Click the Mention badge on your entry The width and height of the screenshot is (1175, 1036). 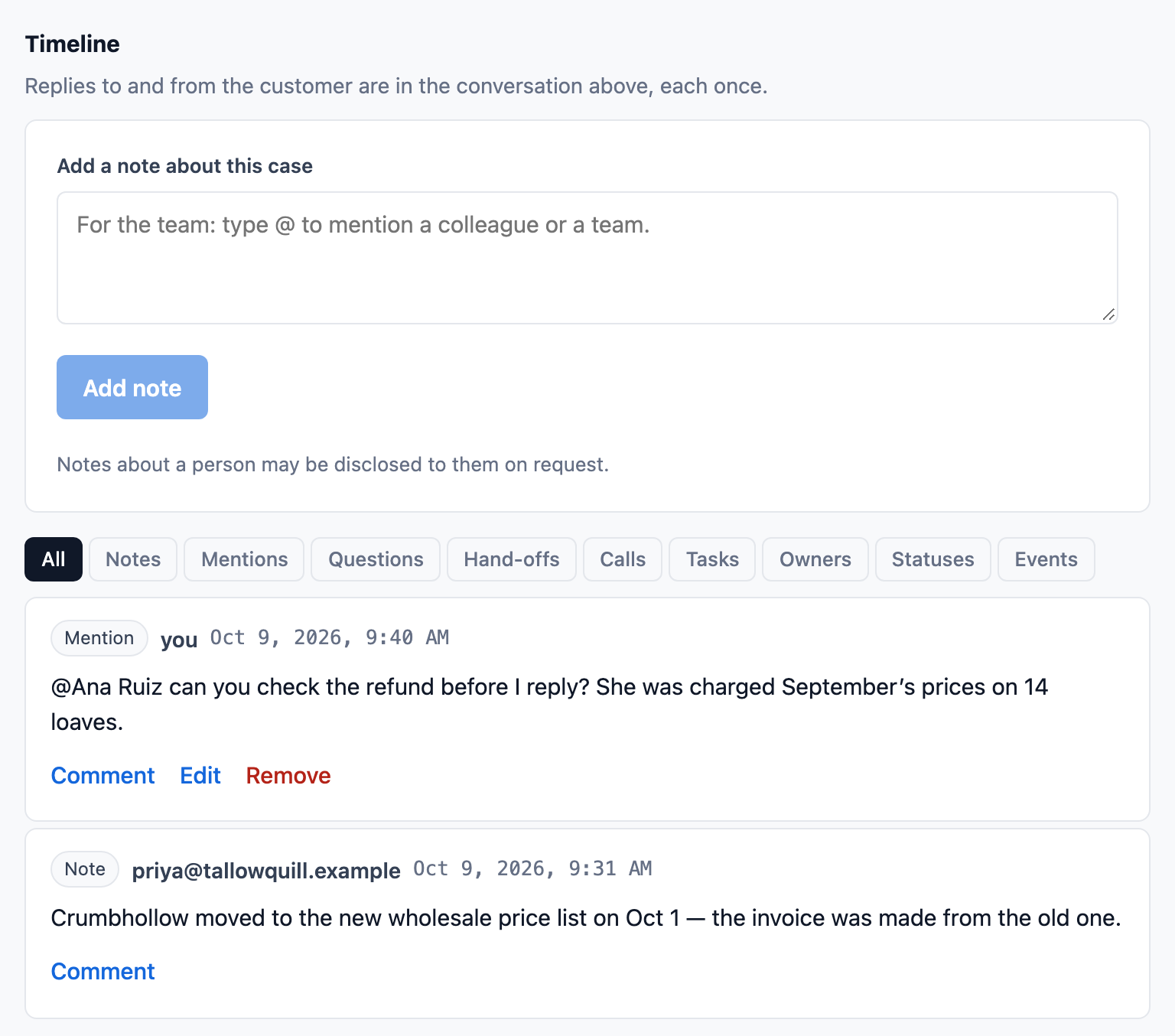point(99,638)
